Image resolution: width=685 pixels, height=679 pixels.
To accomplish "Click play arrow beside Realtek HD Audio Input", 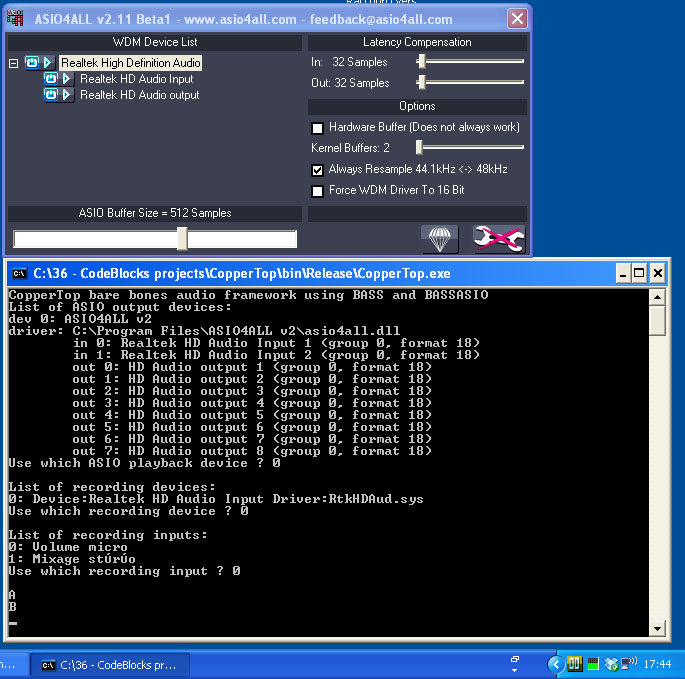I will coord(66,79).
